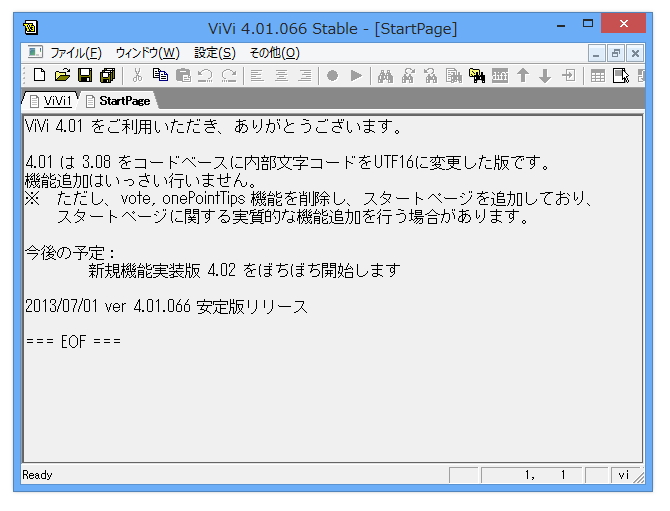The image size is (670, 511).
Task: Open the その他(O) menu
Action: 275,53
